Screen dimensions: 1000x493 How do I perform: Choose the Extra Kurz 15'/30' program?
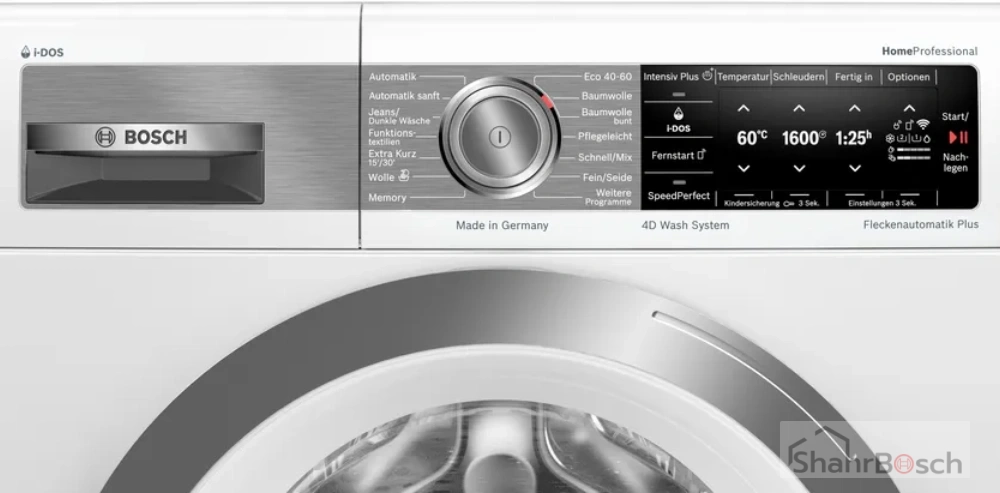pos(392,158)
